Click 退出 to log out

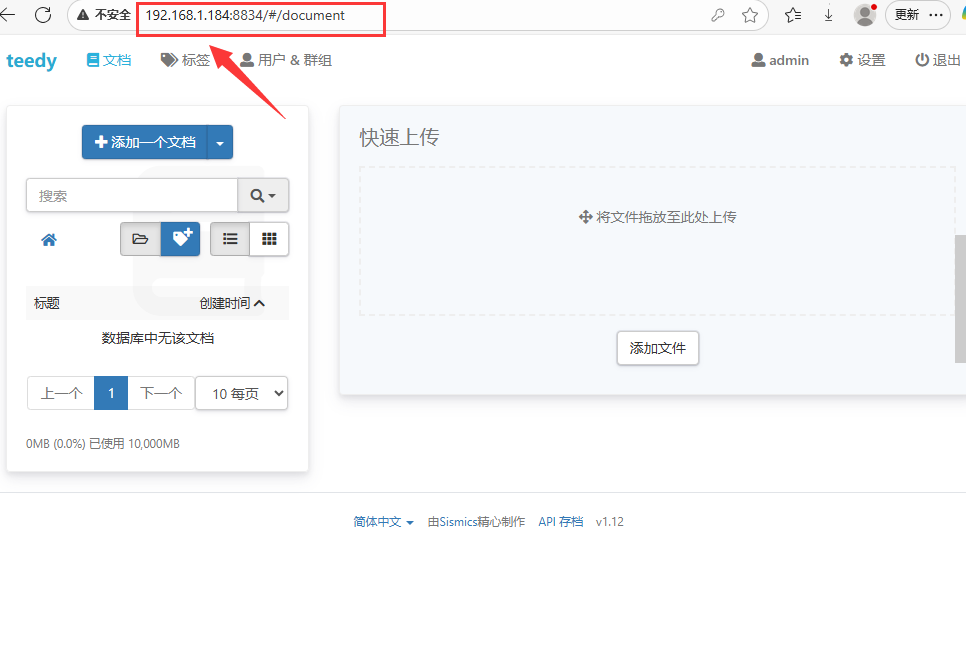coord(938,60)
